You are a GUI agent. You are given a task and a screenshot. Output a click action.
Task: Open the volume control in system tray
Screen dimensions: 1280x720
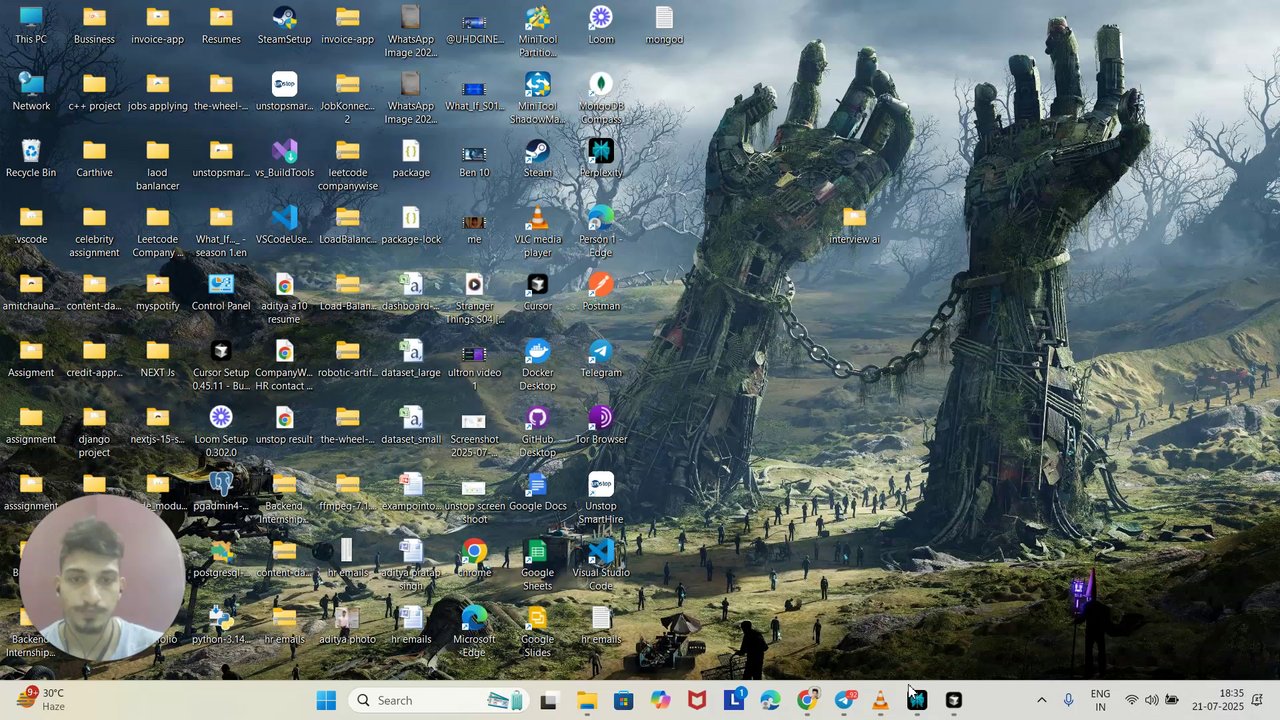tap(1151, 700)
